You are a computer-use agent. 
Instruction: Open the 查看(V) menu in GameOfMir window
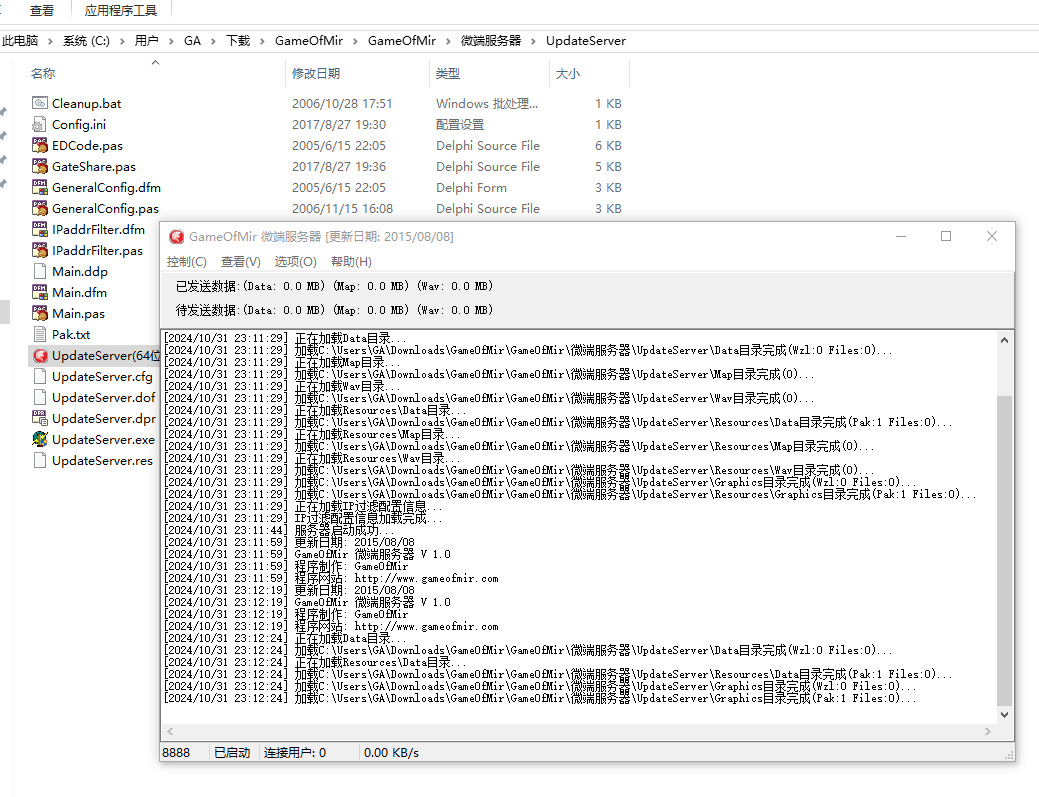241,262
